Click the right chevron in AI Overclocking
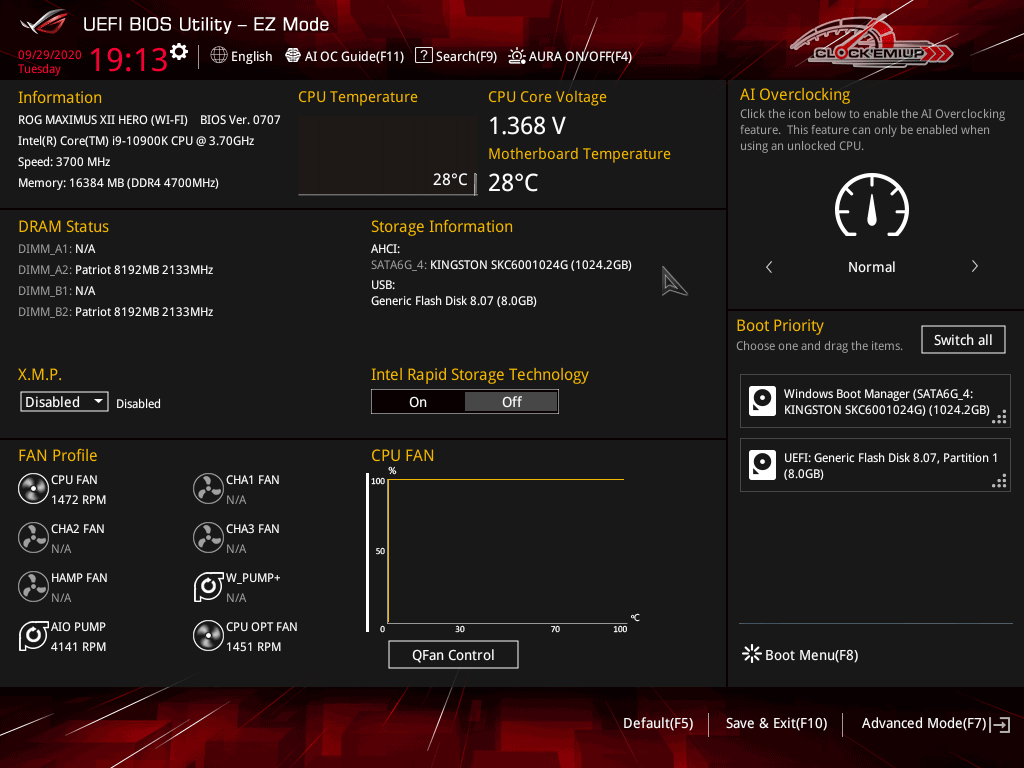The image size is (1024, 768). 974,267
